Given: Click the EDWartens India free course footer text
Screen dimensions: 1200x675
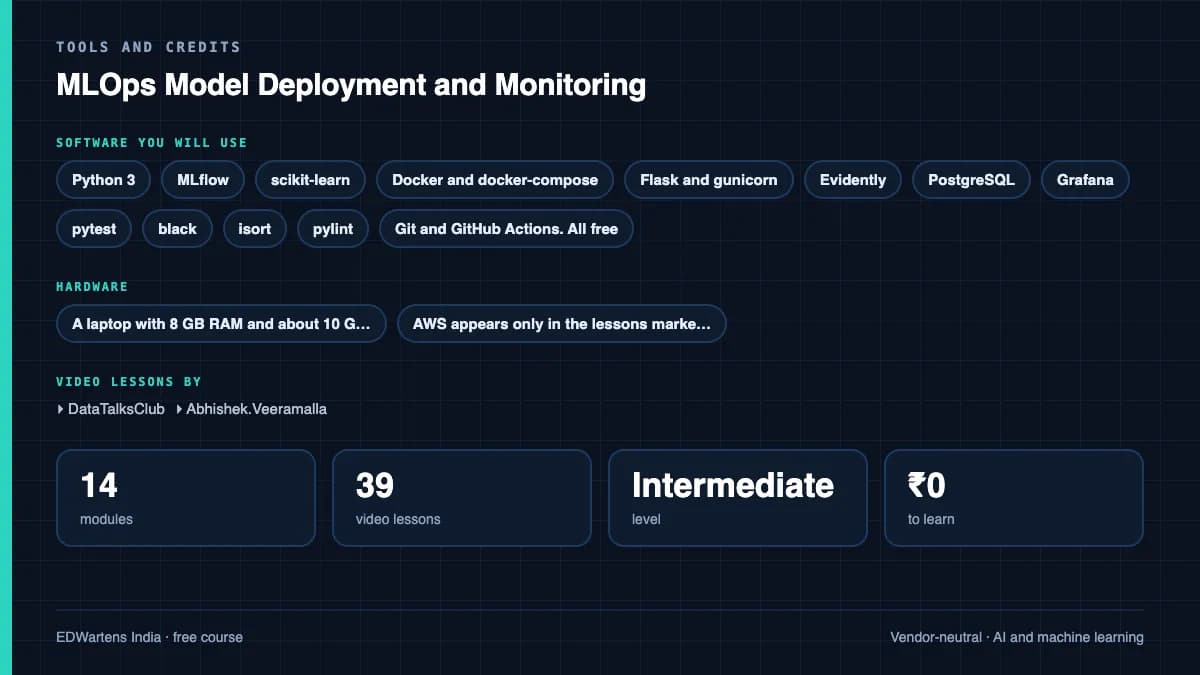Looking at the screenshot, I should tap(149, 637).
